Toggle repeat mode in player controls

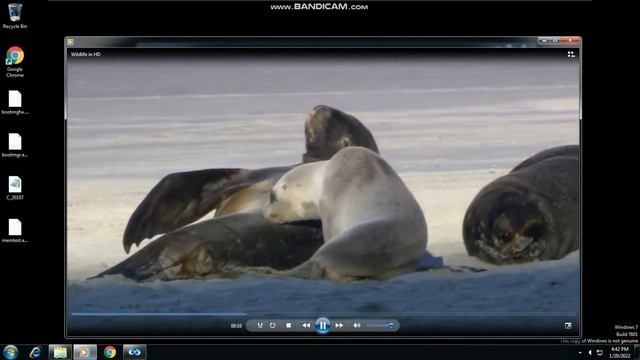[273, 326]
